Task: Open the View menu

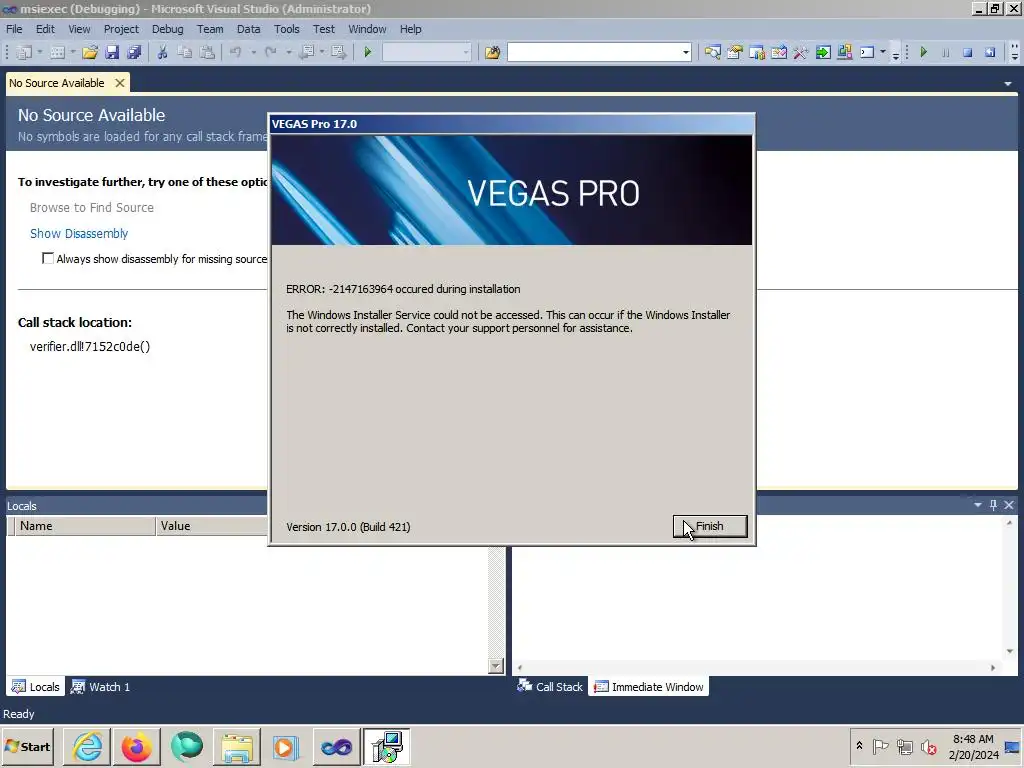Action: [79, 29]
